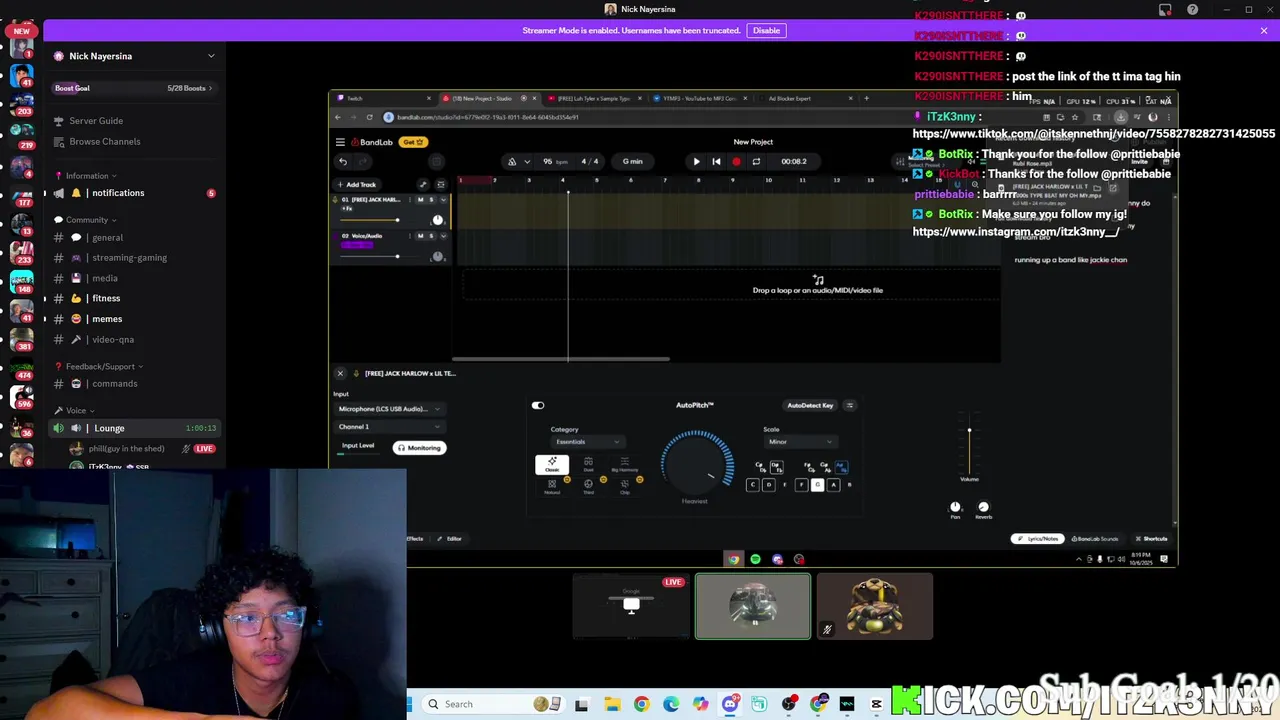Screen dimensions: 1280x720
Task: Click the AutoDetect Key button
Action: [810, 405]
